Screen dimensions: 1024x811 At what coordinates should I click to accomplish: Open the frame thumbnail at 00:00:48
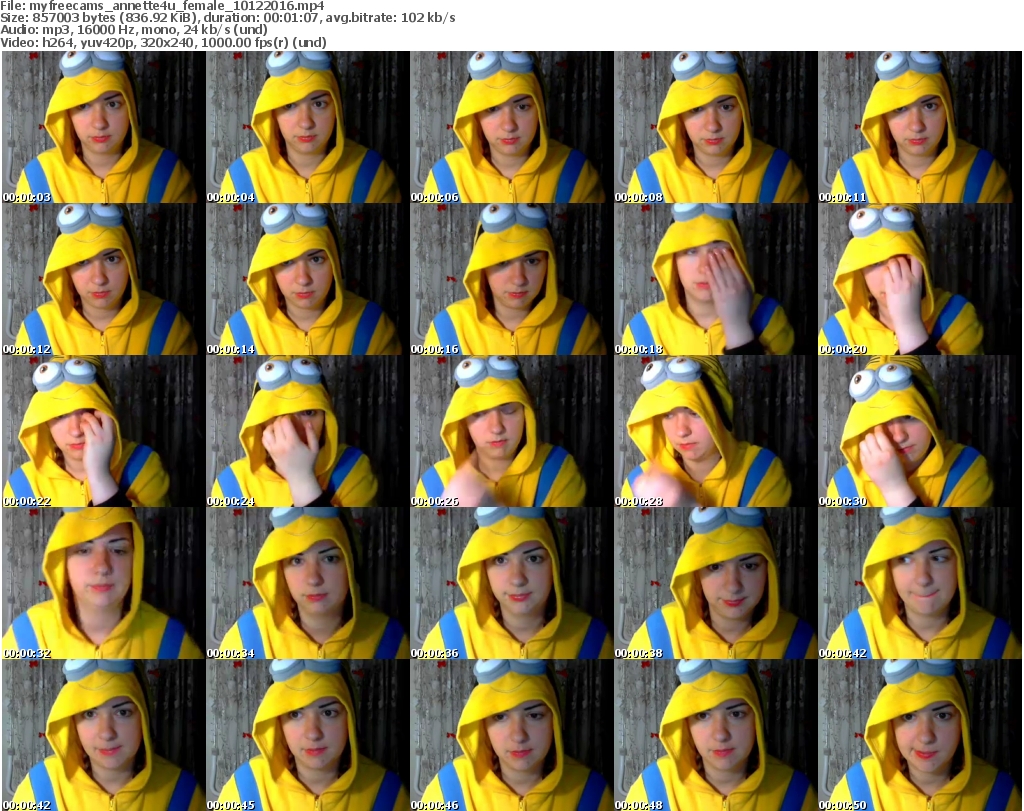pos(715,735)
